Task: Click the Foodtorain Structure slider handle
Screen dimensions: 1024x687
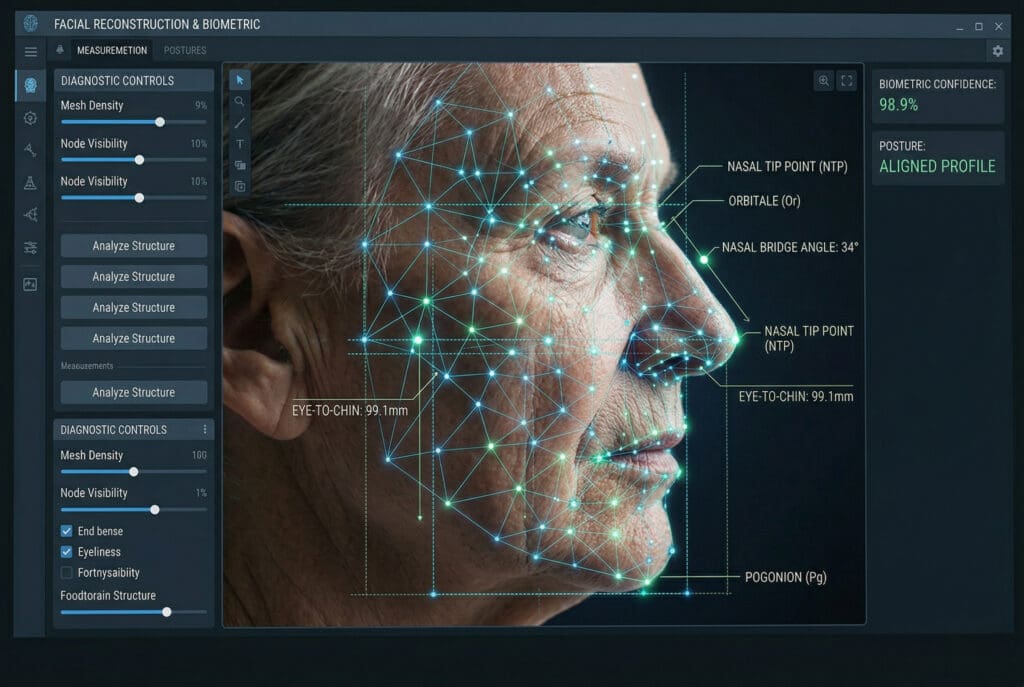Action: pos(167,612)
